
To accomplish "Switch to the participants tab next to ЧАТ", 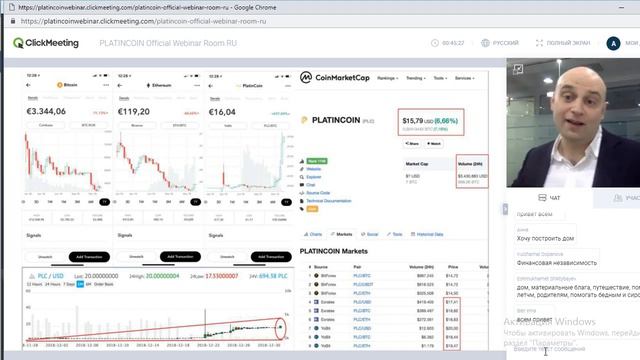I will click(617, 198).
